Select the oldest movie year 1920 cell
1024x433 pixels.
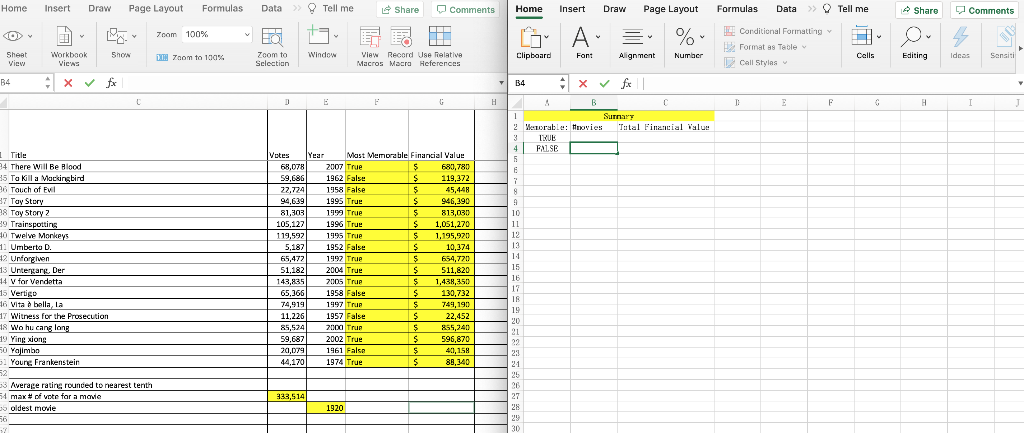(326, 408)
